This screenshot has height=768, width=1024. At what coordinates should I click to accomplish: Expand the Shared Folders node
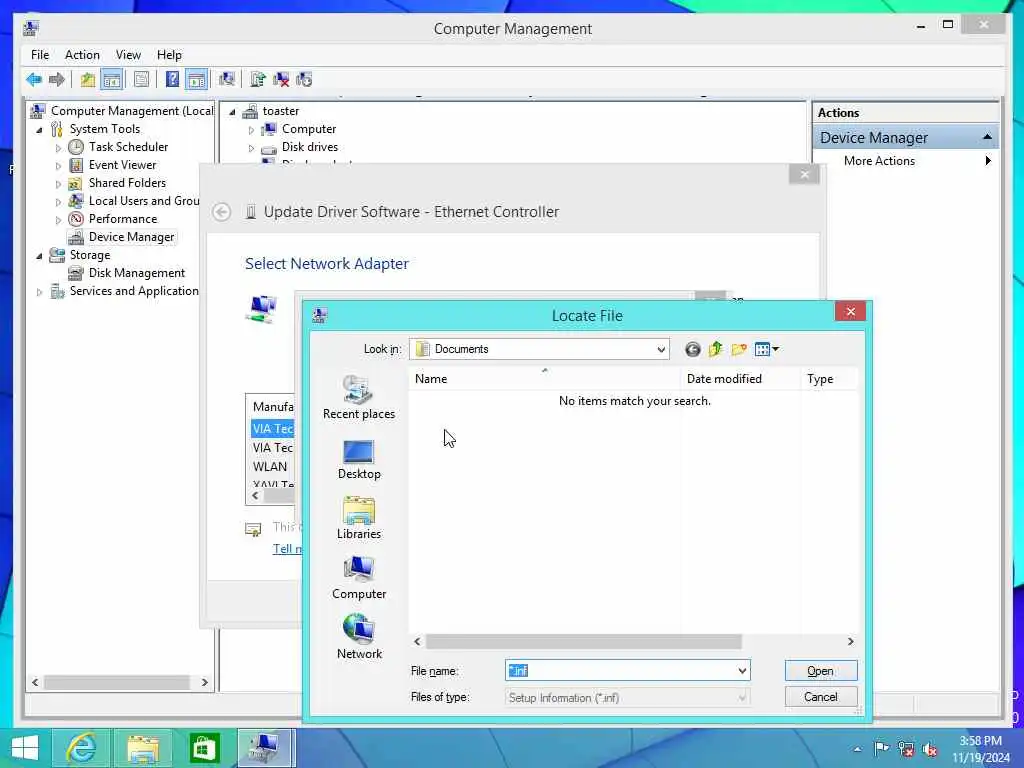(x=58, y=184)
